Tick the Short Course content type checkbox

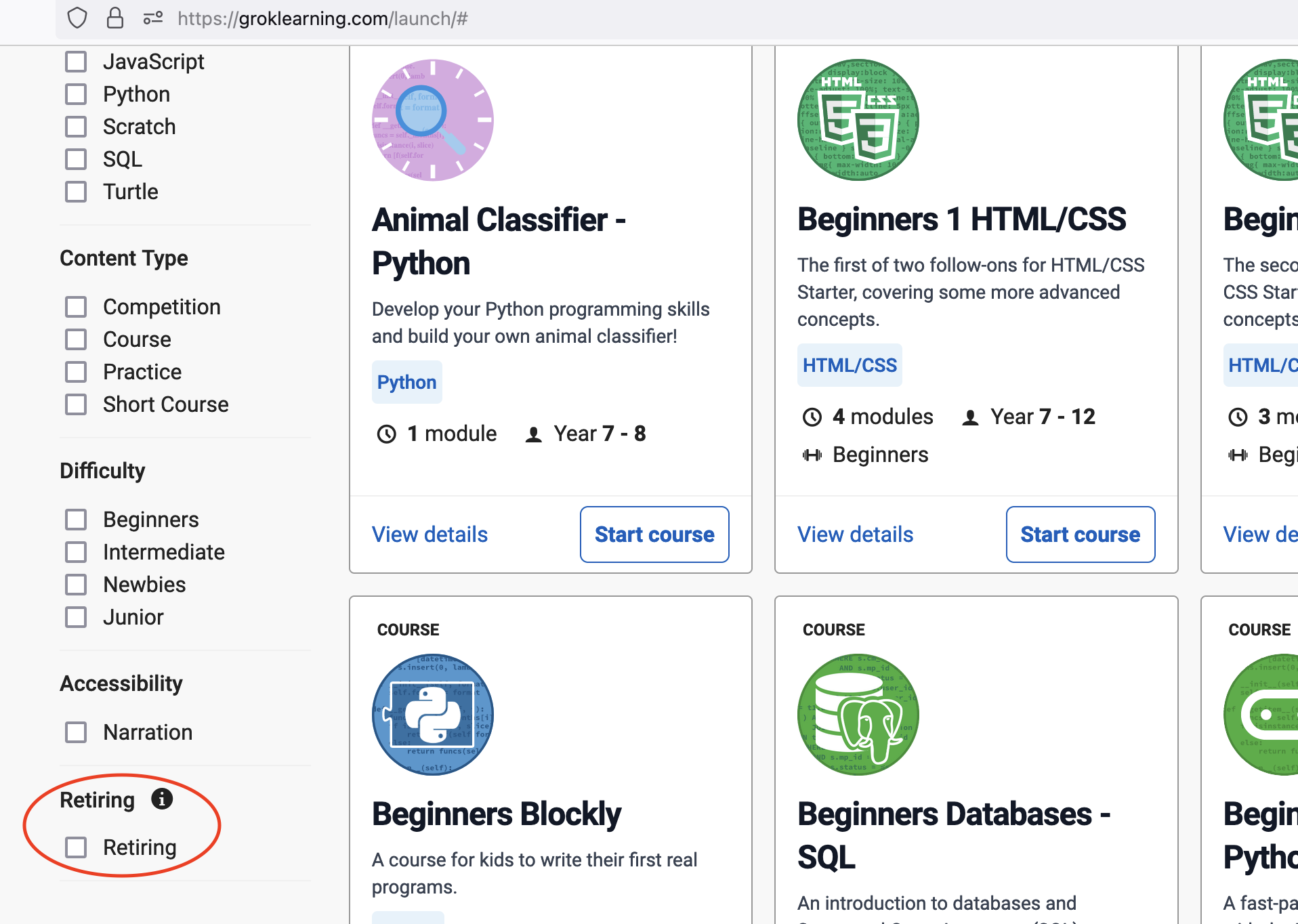[76, 404]
